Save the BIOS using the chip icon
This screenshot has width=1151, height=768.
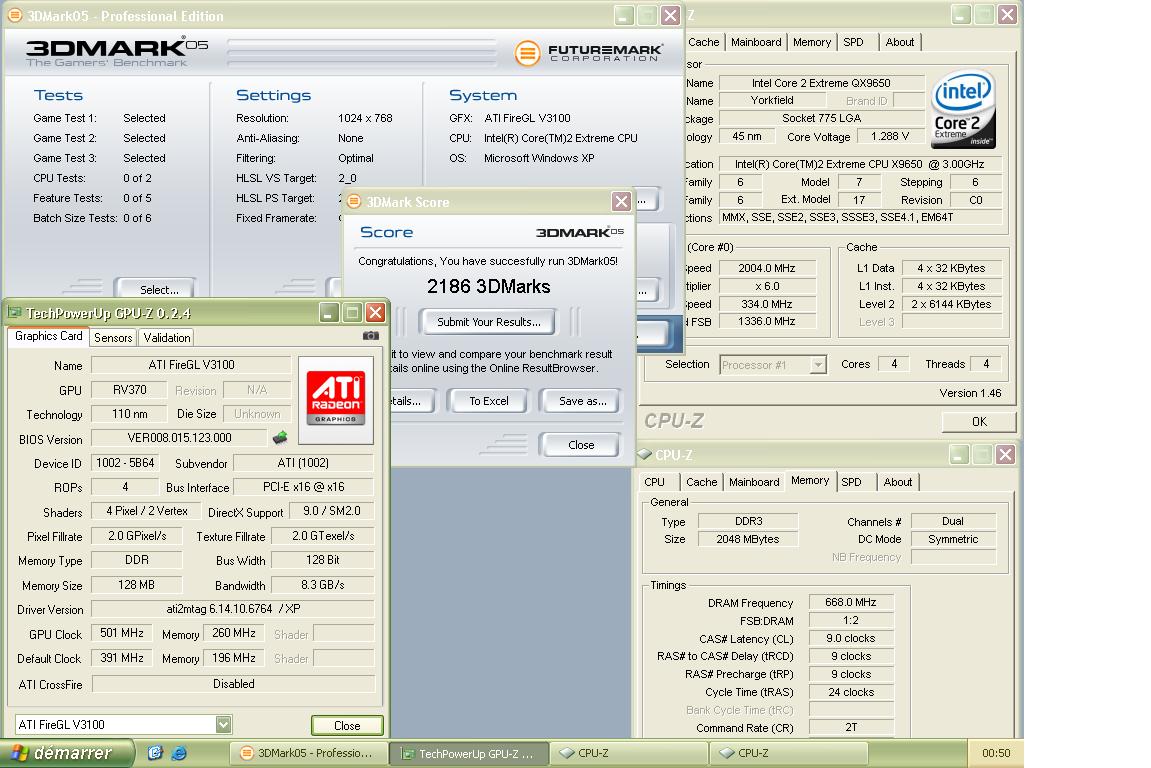(280, 438)
